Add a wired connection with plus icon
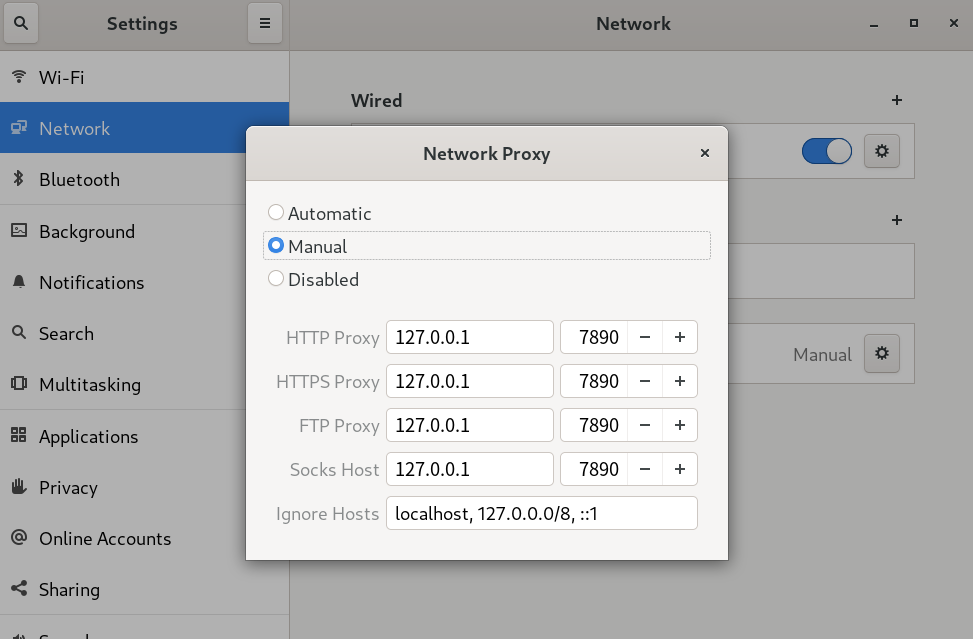973x639 pixels. [896, 100]
